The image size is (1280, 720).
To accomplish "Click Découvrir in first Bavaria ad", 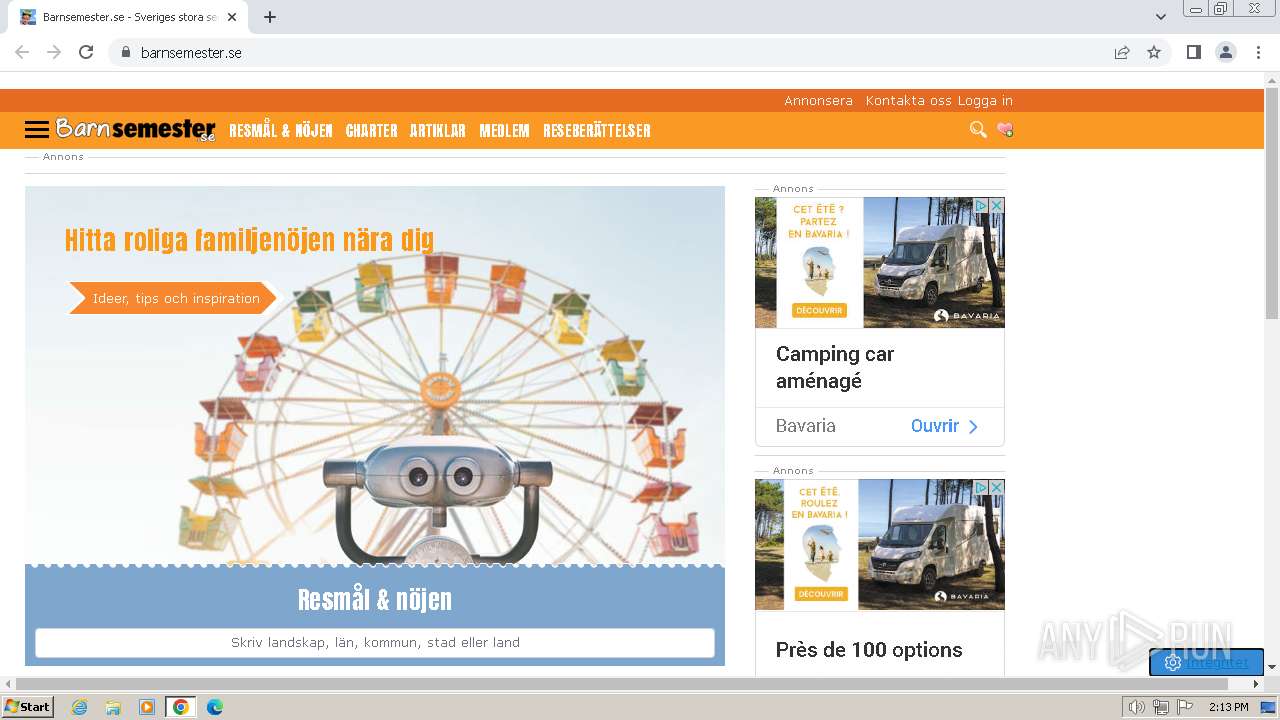I will [819, 311].
